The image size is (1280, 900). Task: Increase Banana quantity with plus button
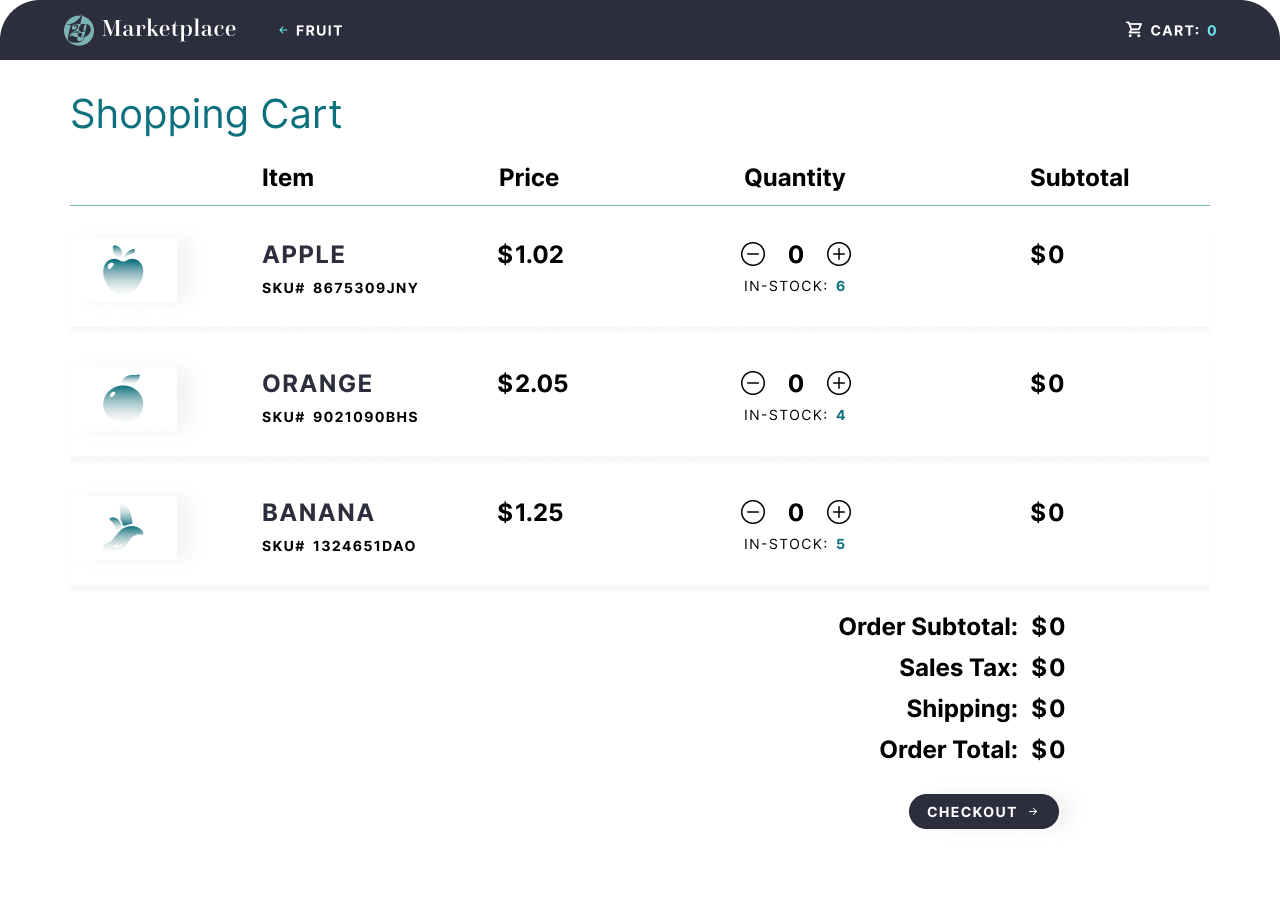tap(839, 512)
